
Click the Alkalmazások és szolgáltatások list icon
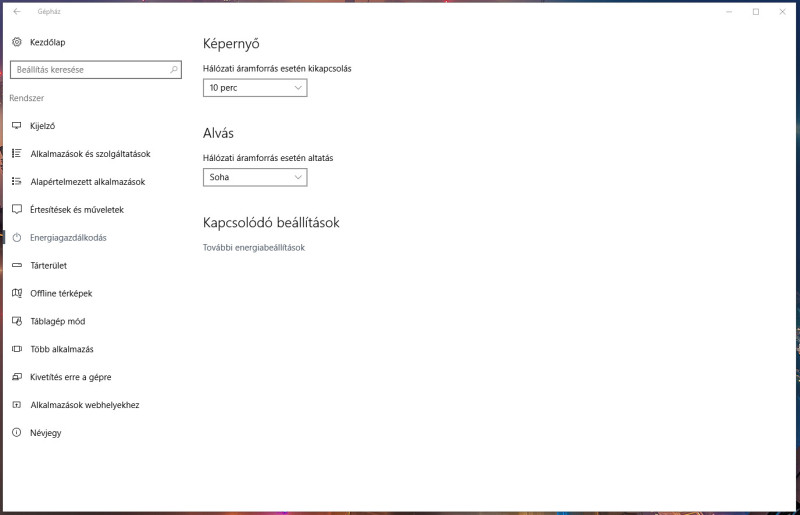[17, 153]
